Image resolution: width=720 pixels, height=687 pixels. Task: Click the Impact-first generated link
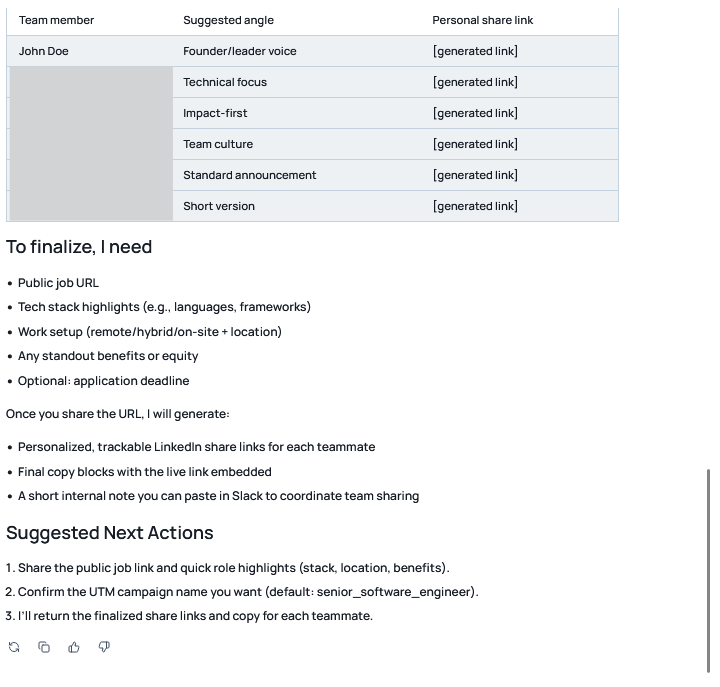pos(475,113)
